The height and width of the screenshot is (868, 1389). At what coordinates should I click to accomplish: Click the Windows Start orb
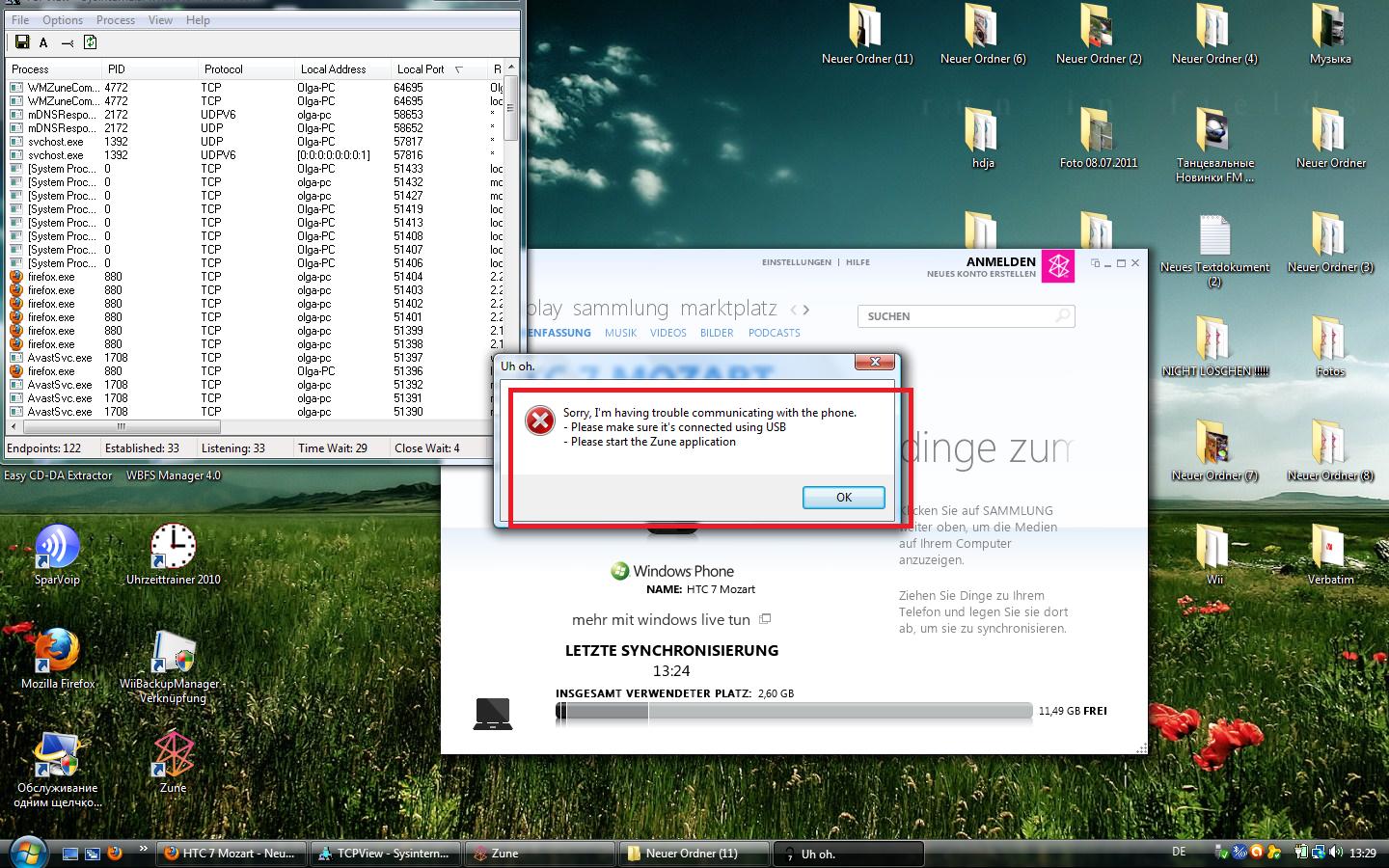click(28, 853)
